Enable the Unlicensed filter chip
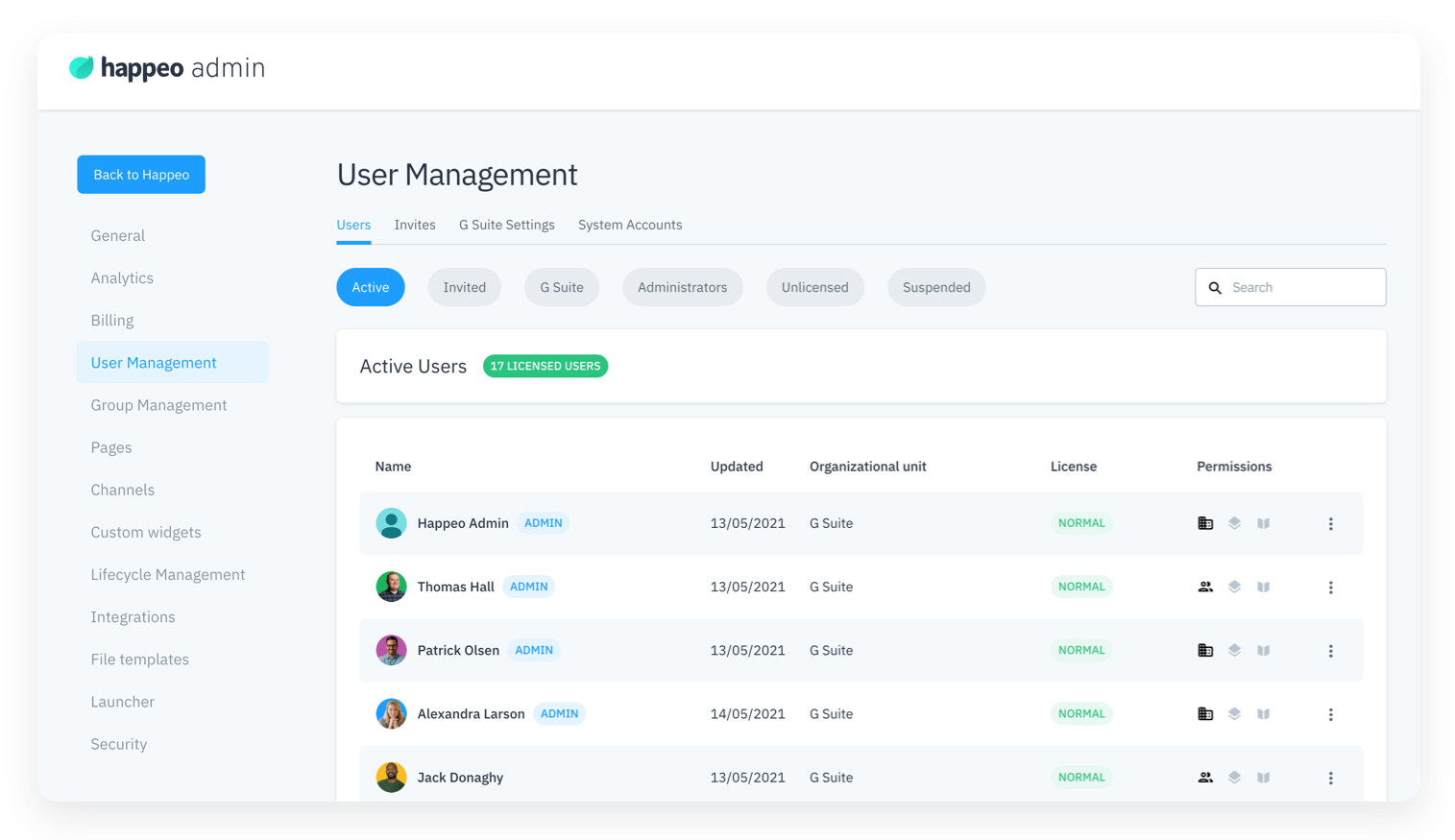1455x840 pixels. tap(814, 287)
